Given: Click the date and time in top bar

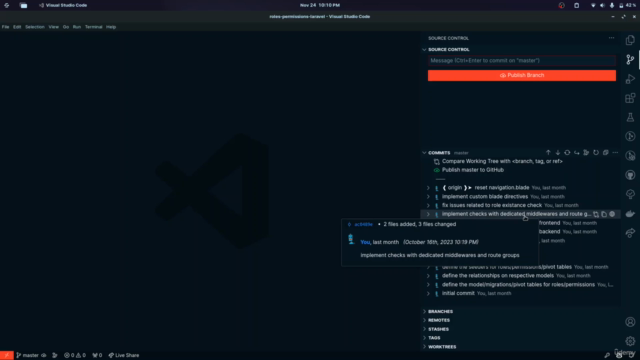Looking at the screenshot, I should pos(320,5).
